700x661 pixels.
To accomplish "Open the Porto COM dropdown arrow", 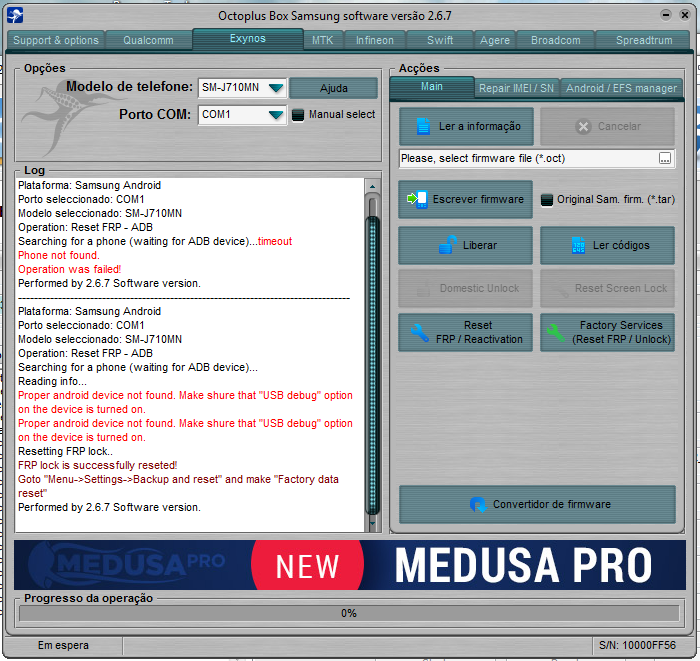I will pos(276,115).
